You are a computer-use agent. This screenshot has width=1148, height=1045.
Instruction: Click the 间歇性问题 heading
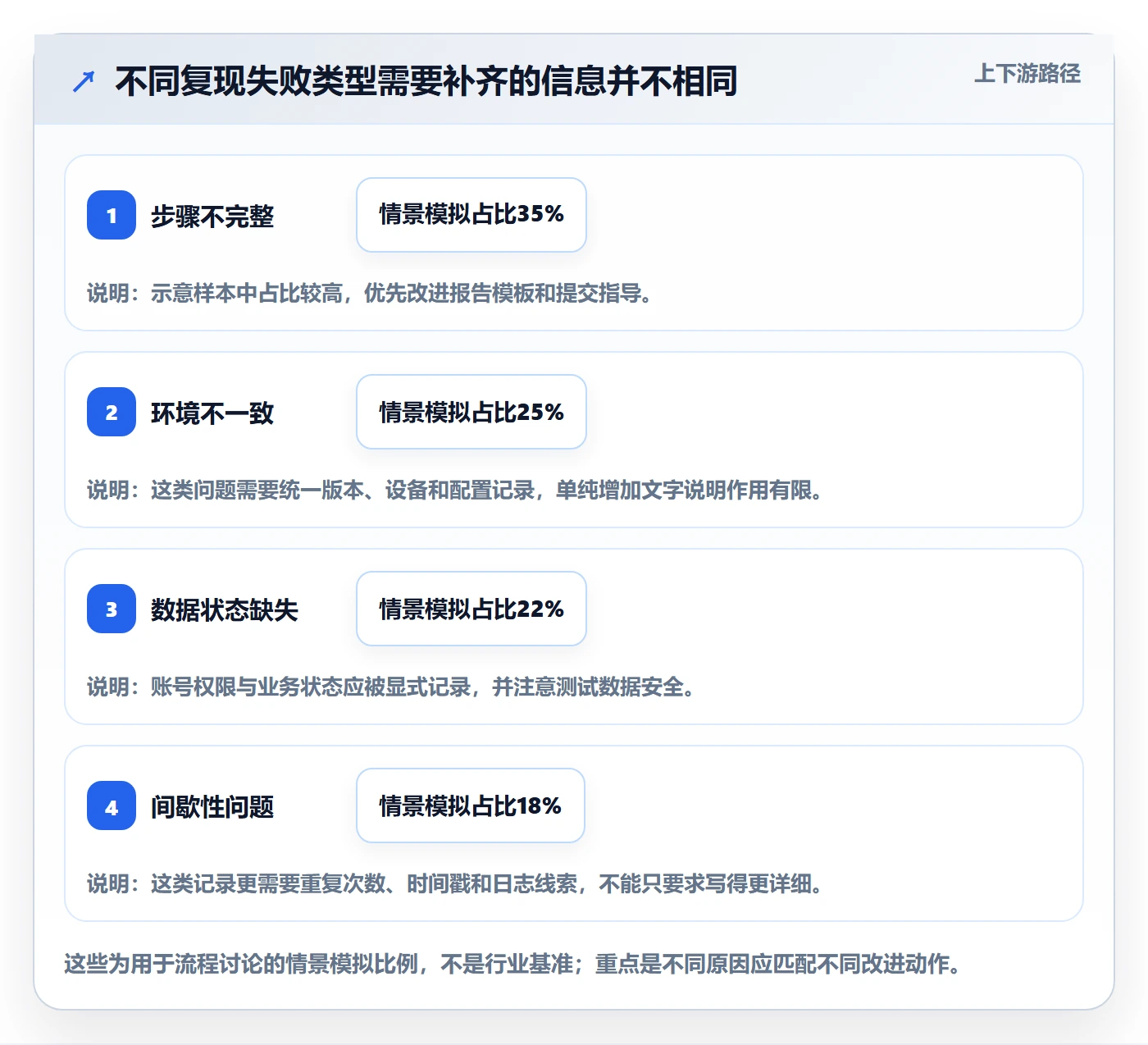click(x=212, y=807)
